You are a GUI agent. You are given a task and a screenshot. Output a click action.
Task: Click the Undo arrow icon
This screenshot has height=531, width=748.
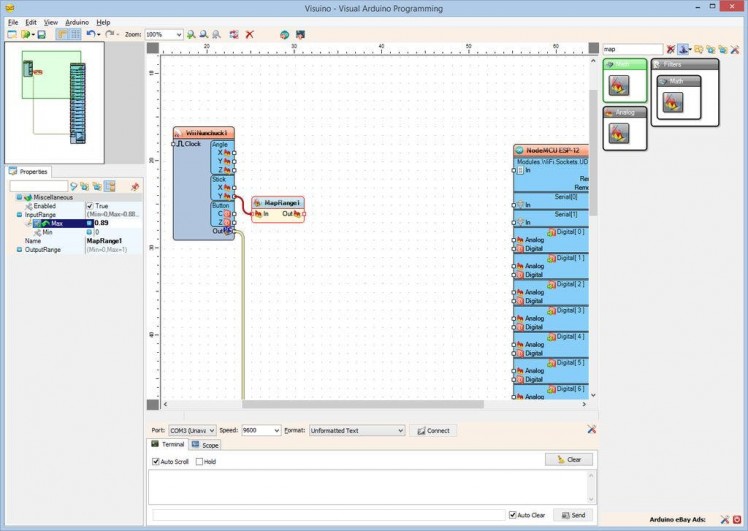91,34
